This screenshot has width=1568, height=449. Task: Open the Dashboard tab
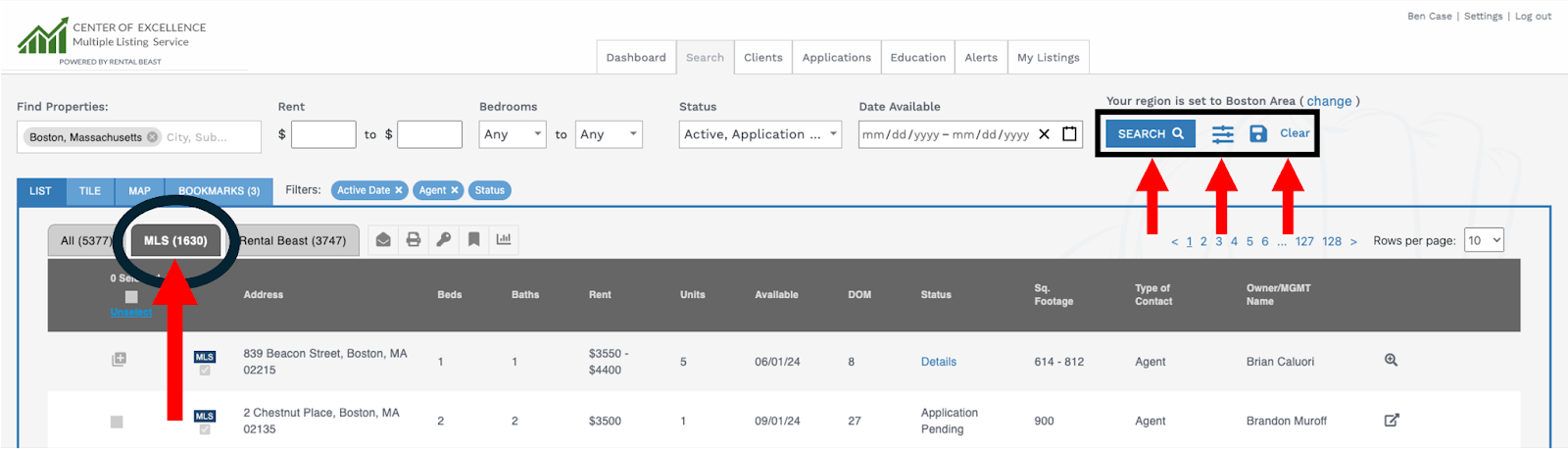coord(636,57)
